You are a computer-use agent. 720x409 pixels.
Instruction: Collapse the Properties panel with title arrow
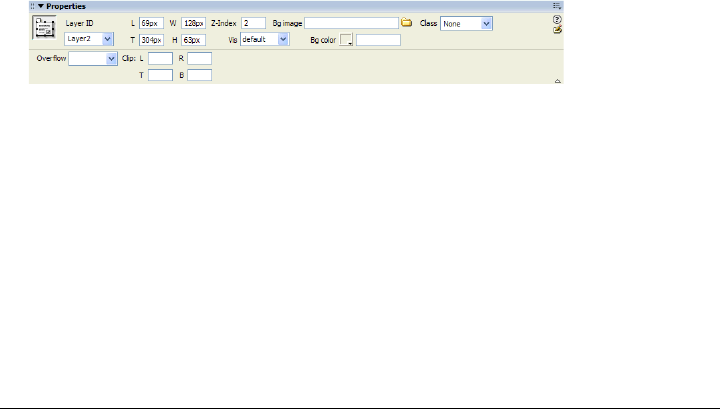pos(41,6)
